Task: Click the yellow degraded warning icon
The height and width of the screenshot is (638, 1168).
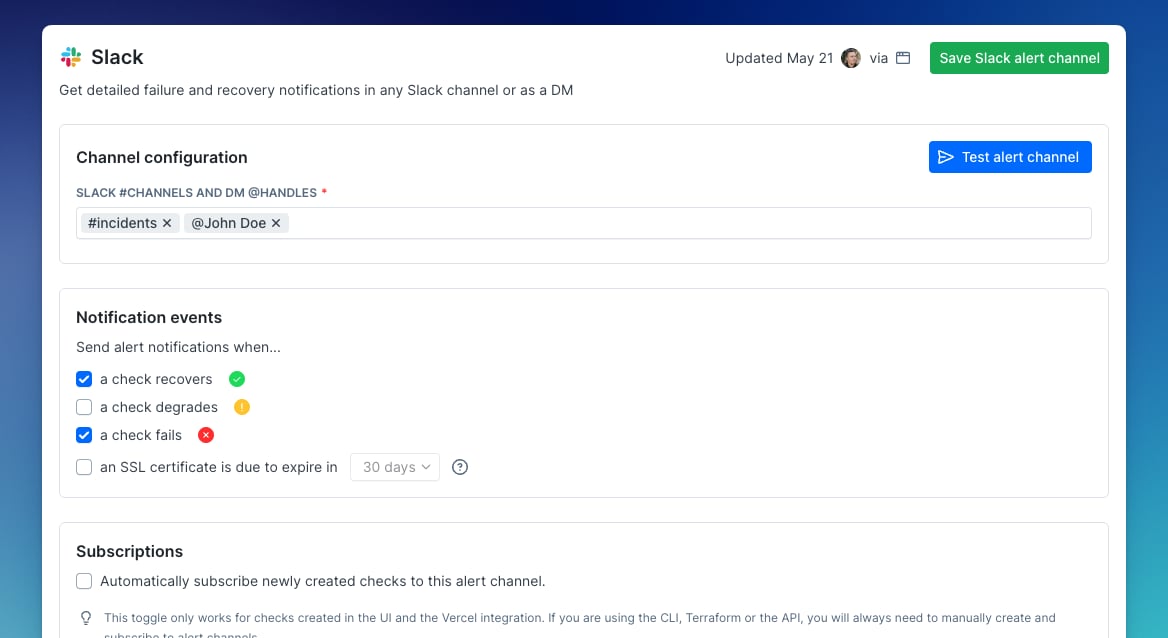Action: pos(242,407)
